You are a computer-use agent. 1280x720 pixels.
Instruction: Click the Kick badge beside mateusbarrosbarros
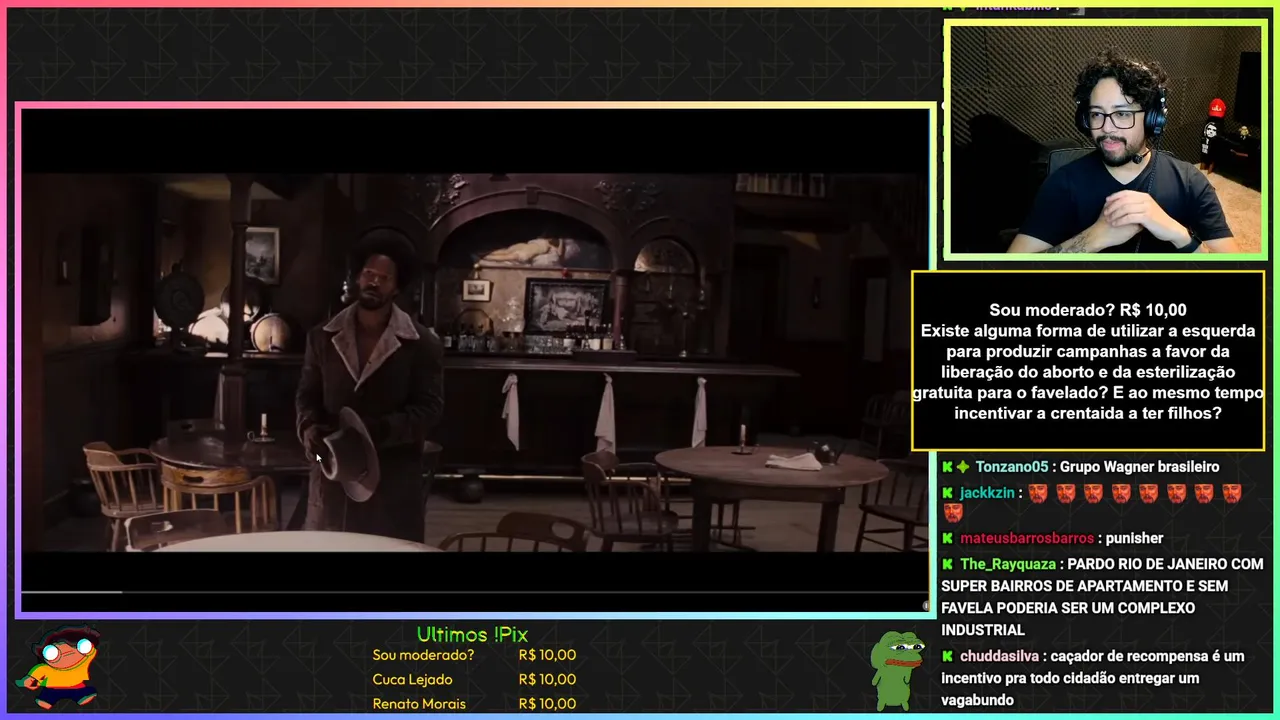(x=947, y=538)
